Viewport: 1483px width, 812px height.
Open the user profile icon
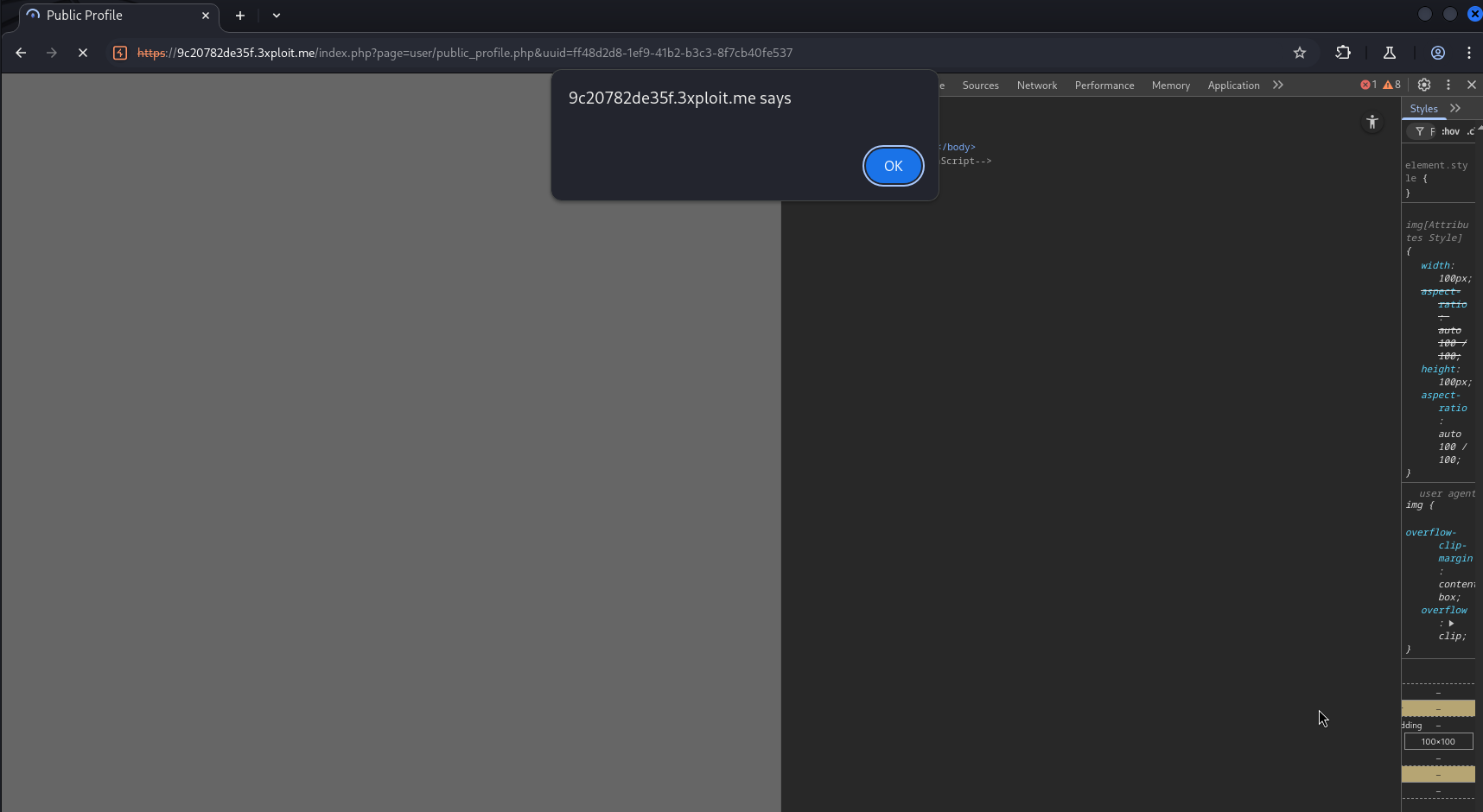click(x=1437, y=53)
